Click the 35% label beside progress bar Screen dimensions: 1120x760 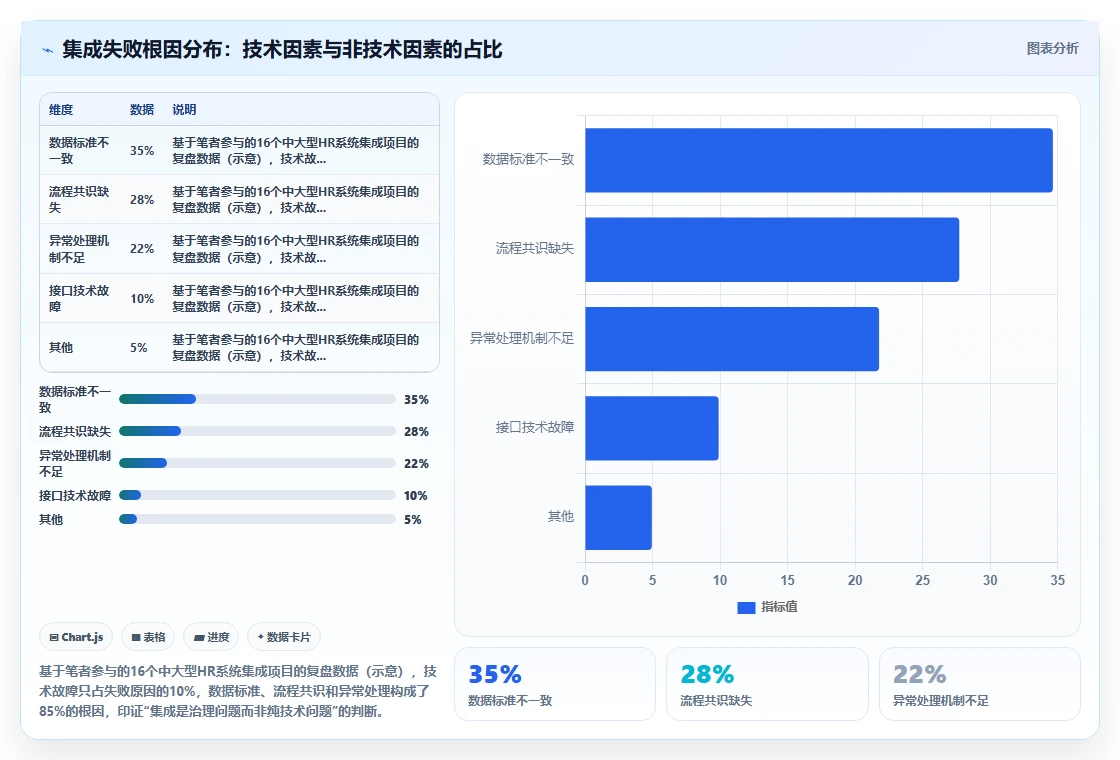(x=416, y=400)
